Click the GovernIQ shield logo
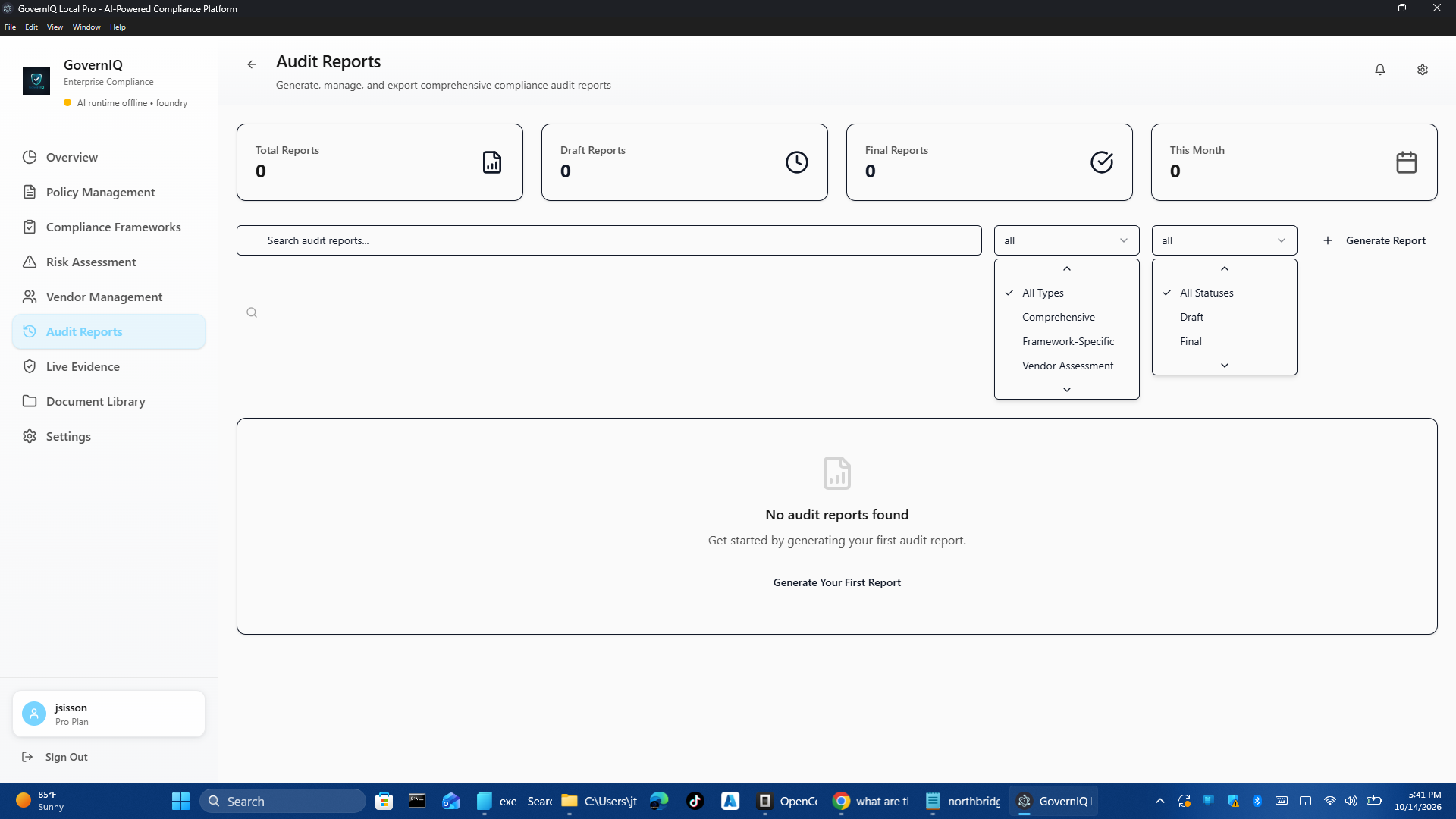This screenshot has height=819, width=1456. pos(36,80)
